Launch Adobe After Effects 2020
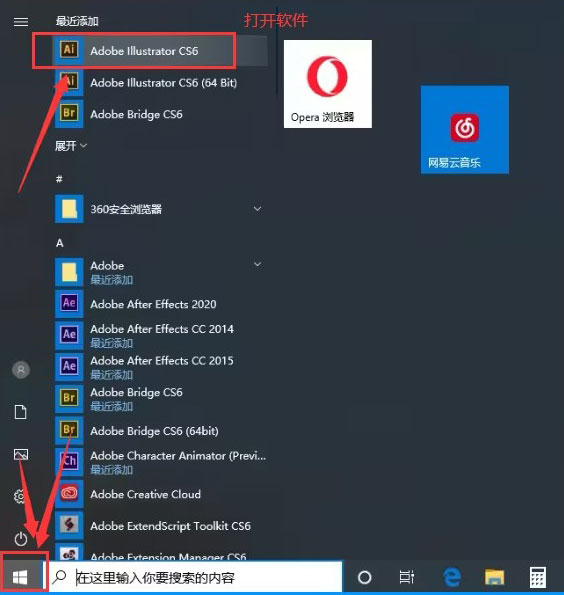Image resolution: width=564 pixels, height=595 pixels. click(x=161, y=304)
